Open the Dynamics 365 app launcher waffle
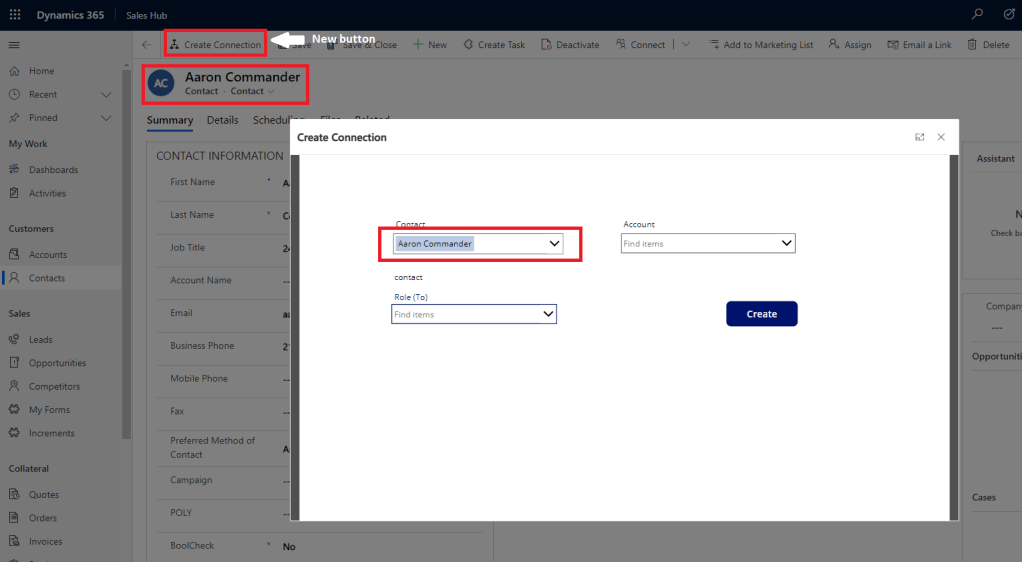The image size is (1022, 562). [15, 15]
